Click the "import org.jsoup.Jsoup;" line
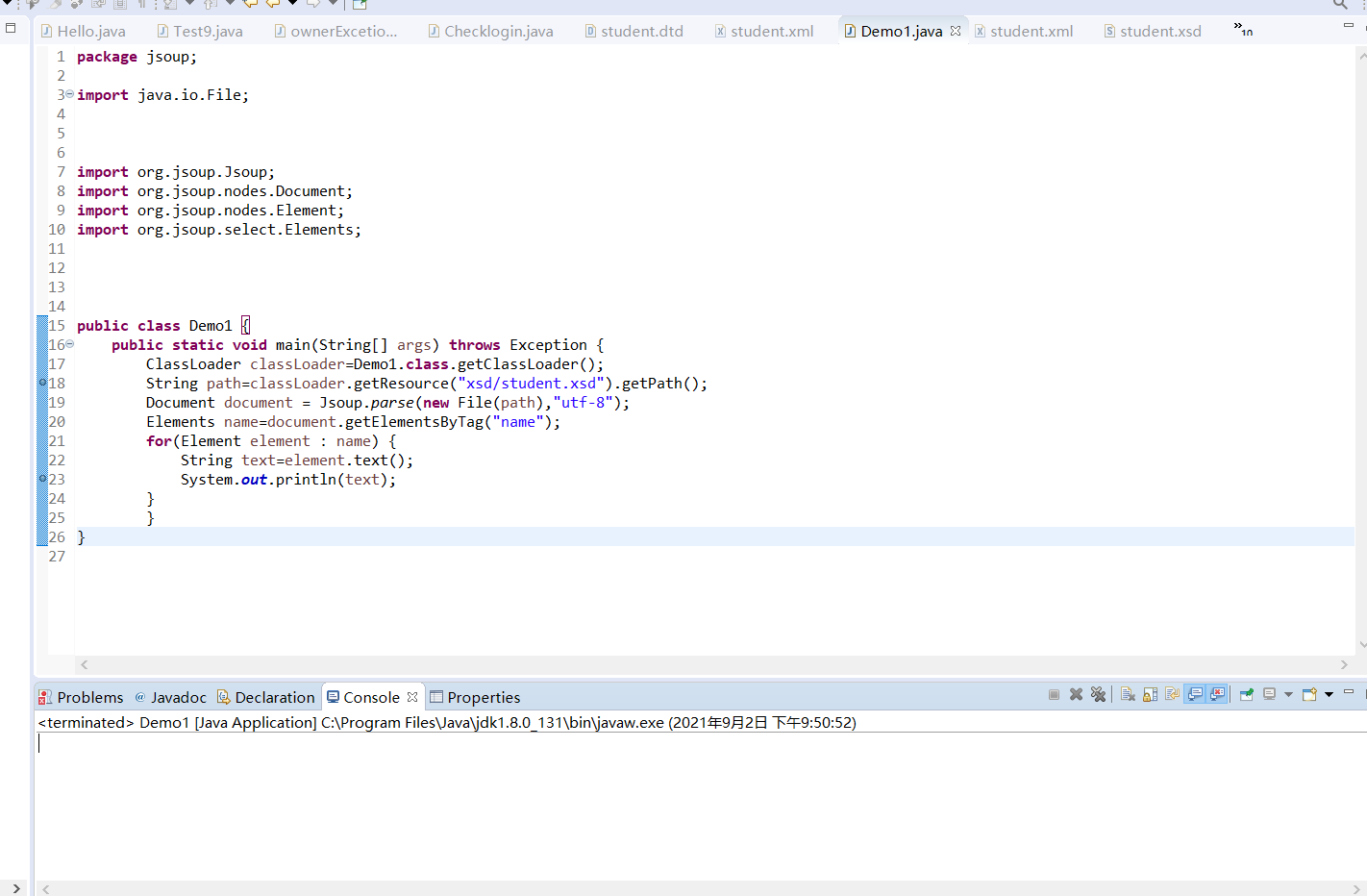Screen dimensions: 1367x896 pos(176,172)
